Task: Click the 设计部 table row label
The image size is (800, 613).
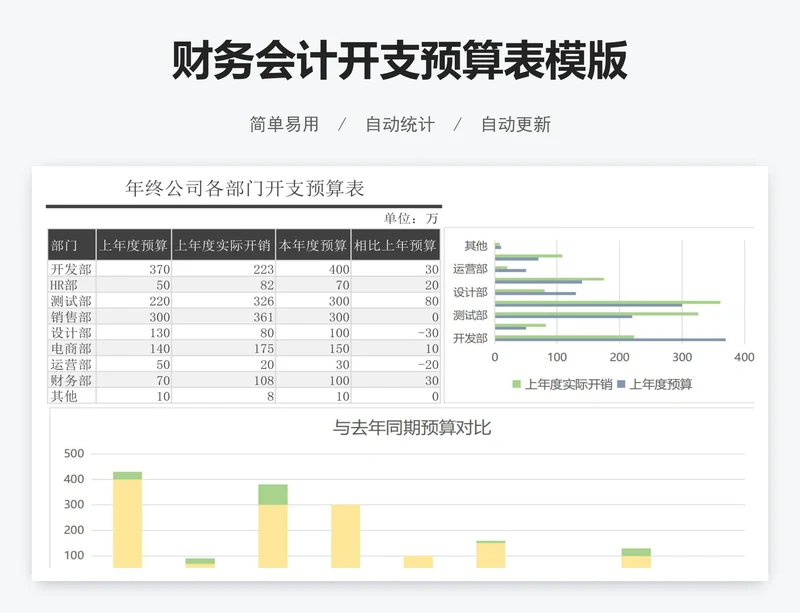Action: coord(71,332)
